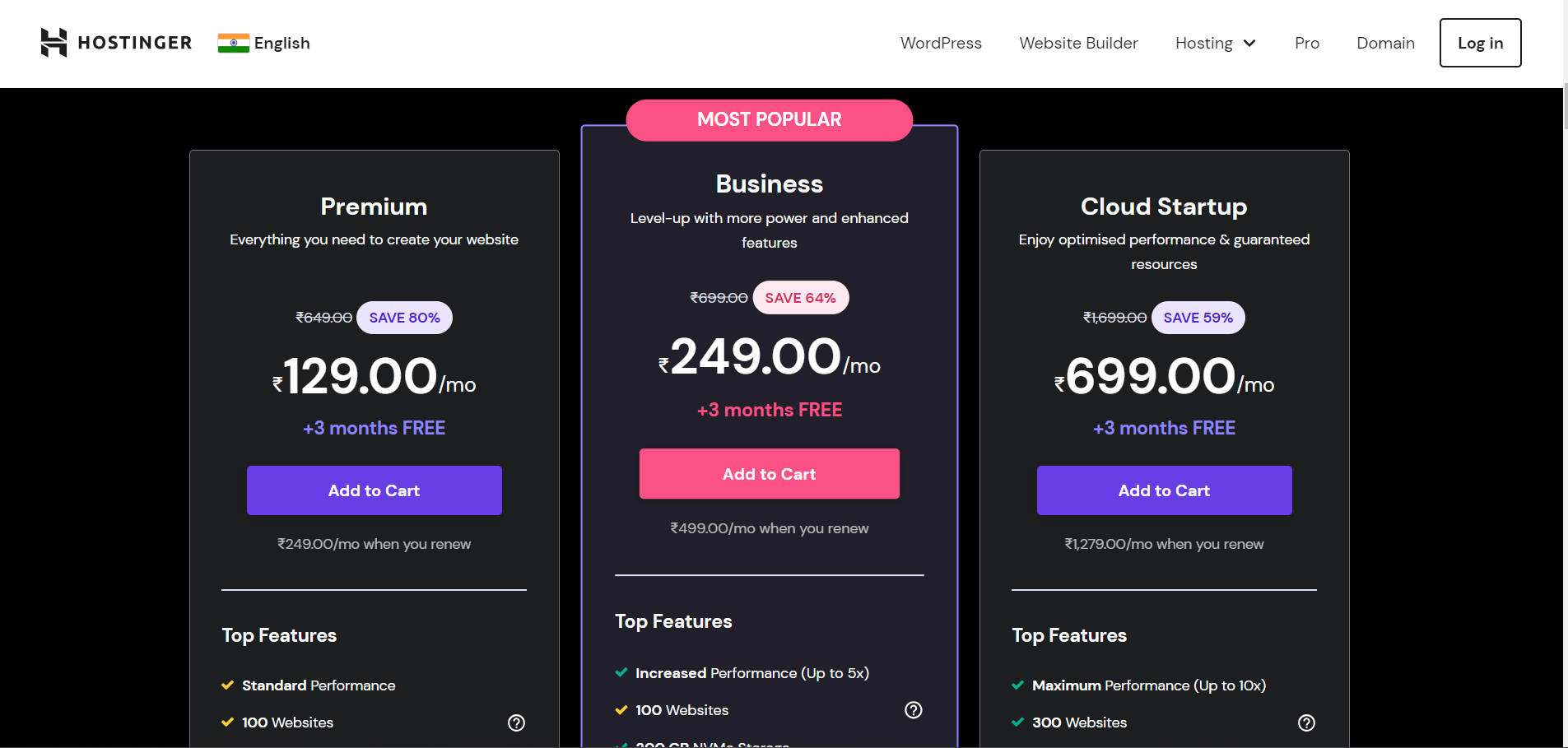This screenshot has width=1568, height=748.
Task: Open help icon beside 300 Websites
Action: [x=1306, y=722]
